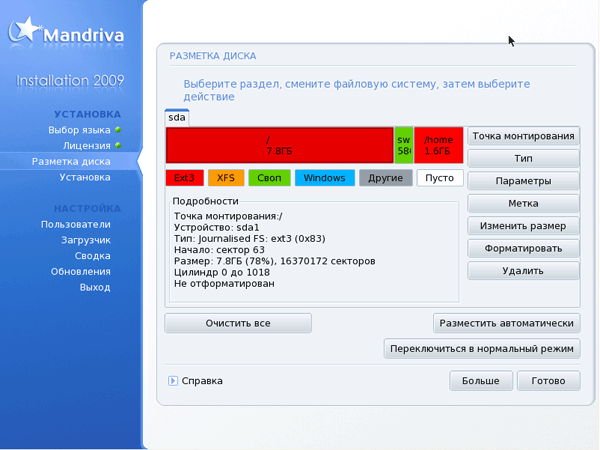Click the green dot beside Лицензия
The width and height of the screenshot is (600, 450).
pyautogui.click(x=118, y=145)
